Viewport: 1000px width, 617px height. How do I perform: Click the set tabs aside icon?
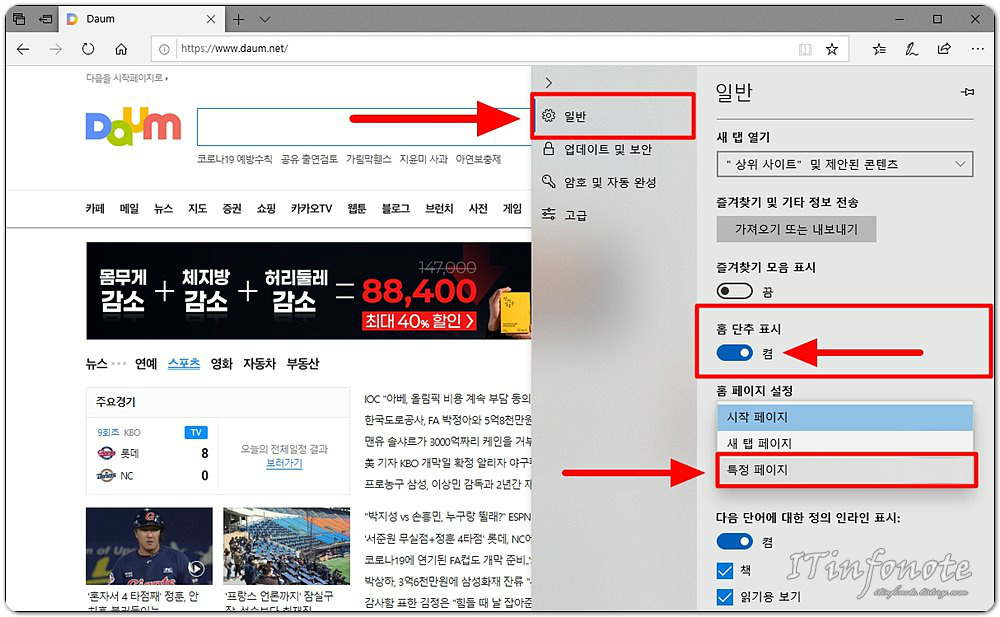pos(46,19)
